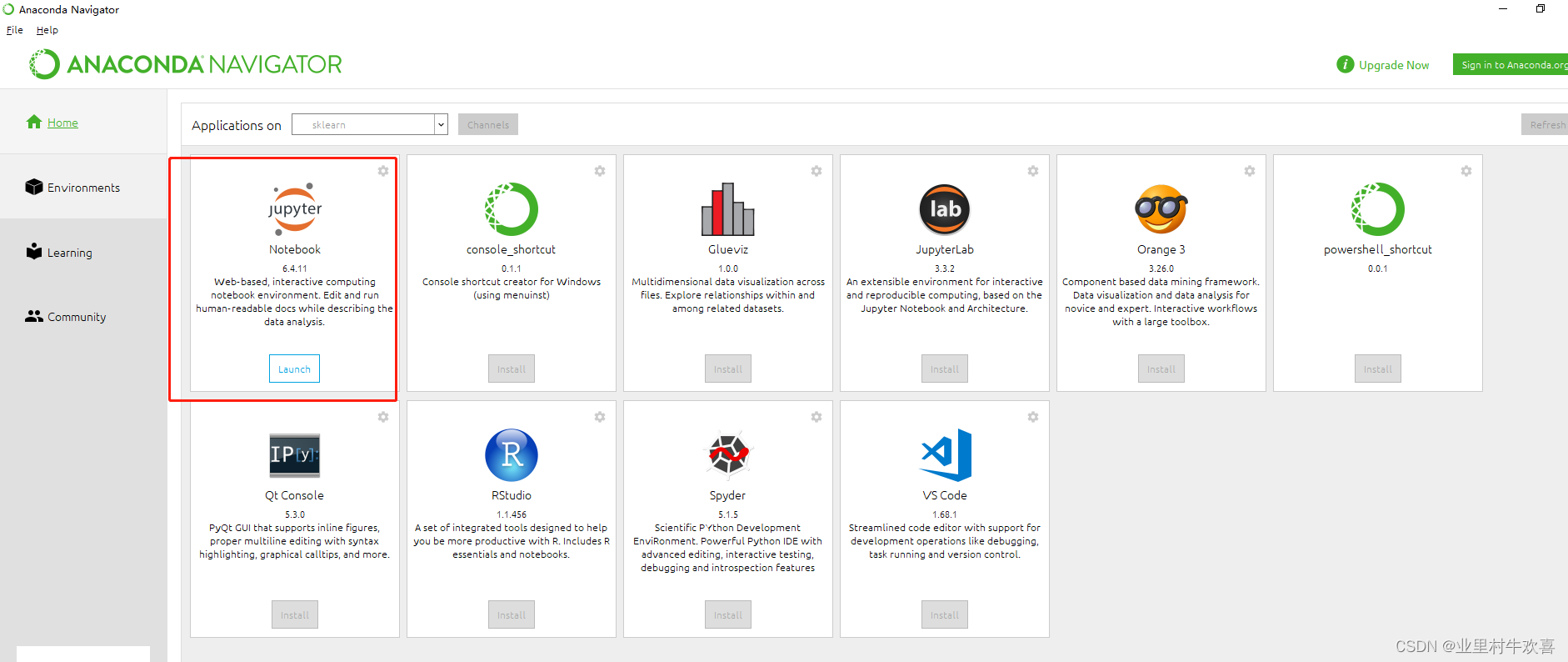1568x662 pixels.
Task: Click the Spyder title text
Action: coord(728,495)
